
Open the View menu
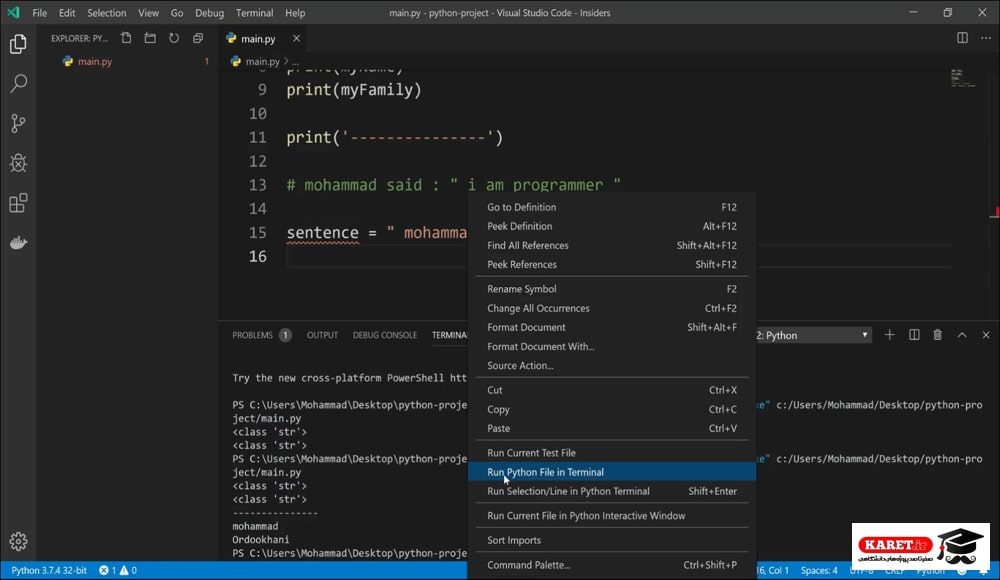tap(149, 13)
